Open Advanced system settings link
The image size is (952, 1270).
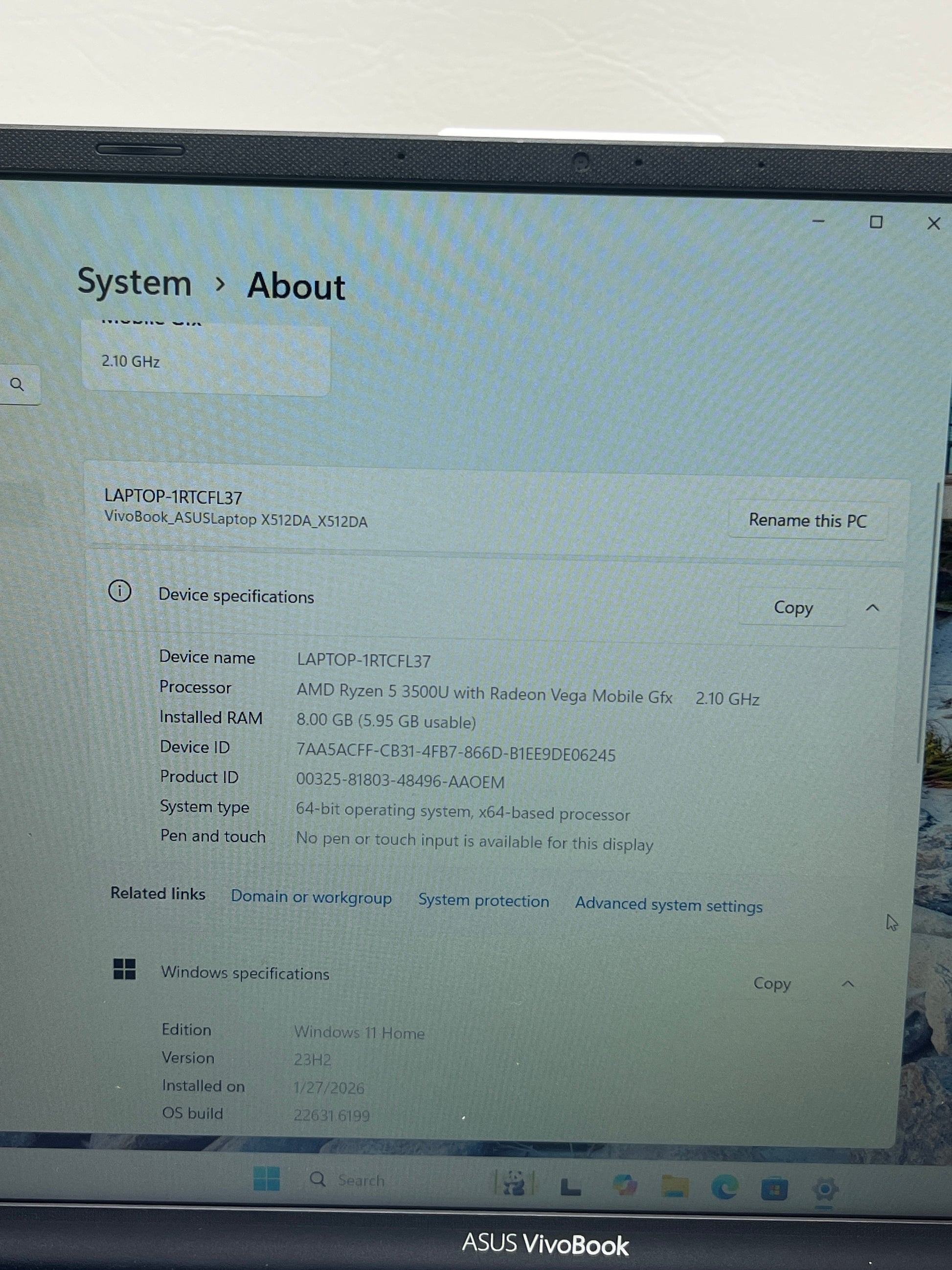pos(669,905)
